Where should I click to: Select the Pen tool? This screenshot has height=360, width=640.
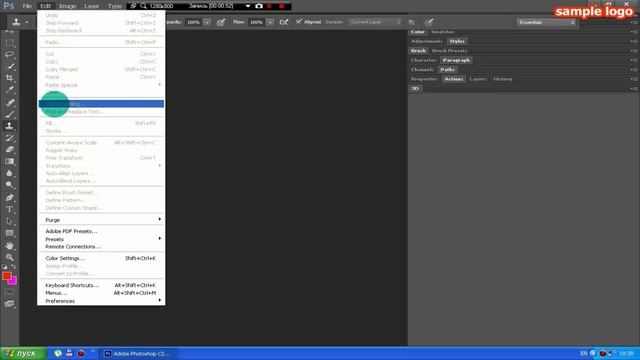[9, 198]
